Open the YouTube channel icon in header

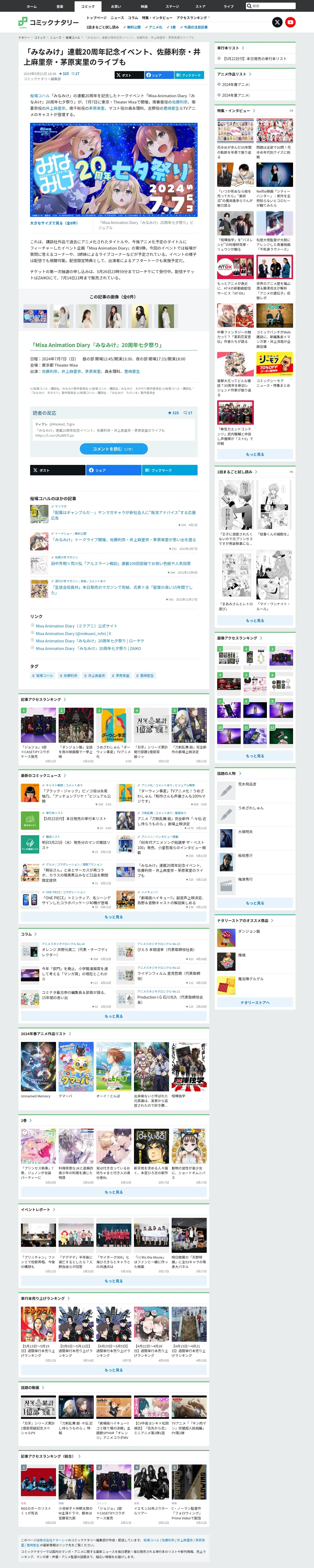[x=290, y=22]
